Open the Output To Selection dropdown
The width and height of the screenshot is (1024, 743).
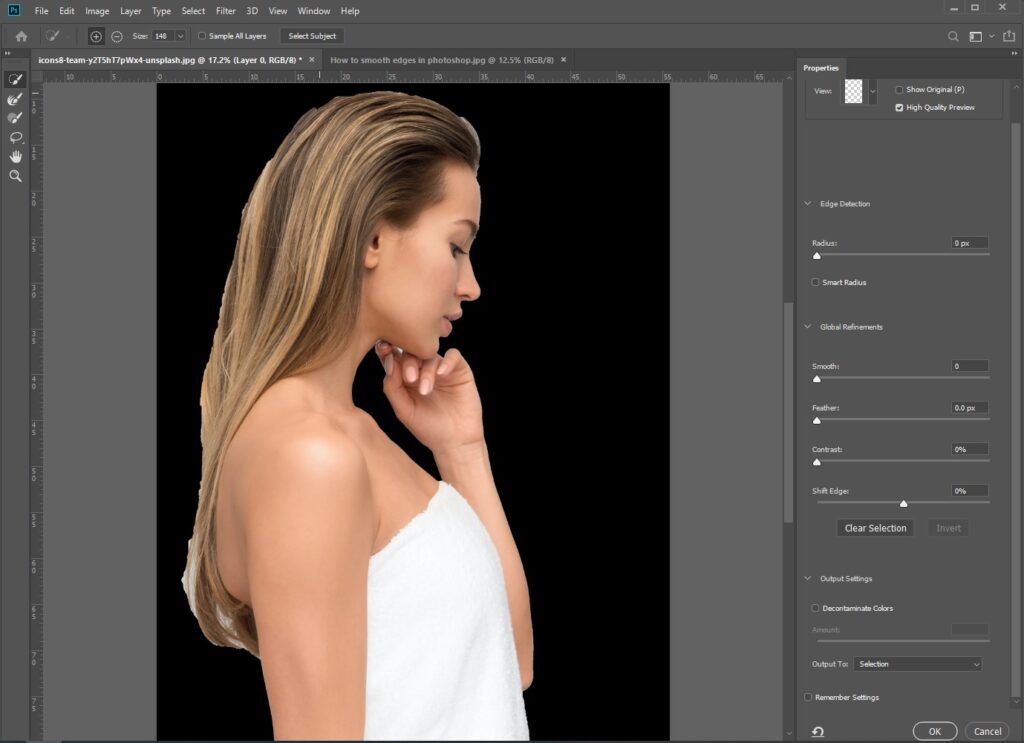pos(918,664)
